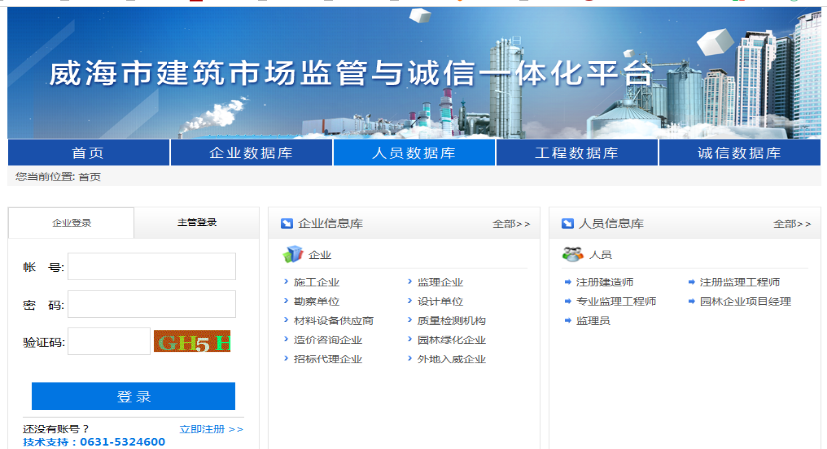
Task: Focus the 验证码 text box
Action: point(109,342)
